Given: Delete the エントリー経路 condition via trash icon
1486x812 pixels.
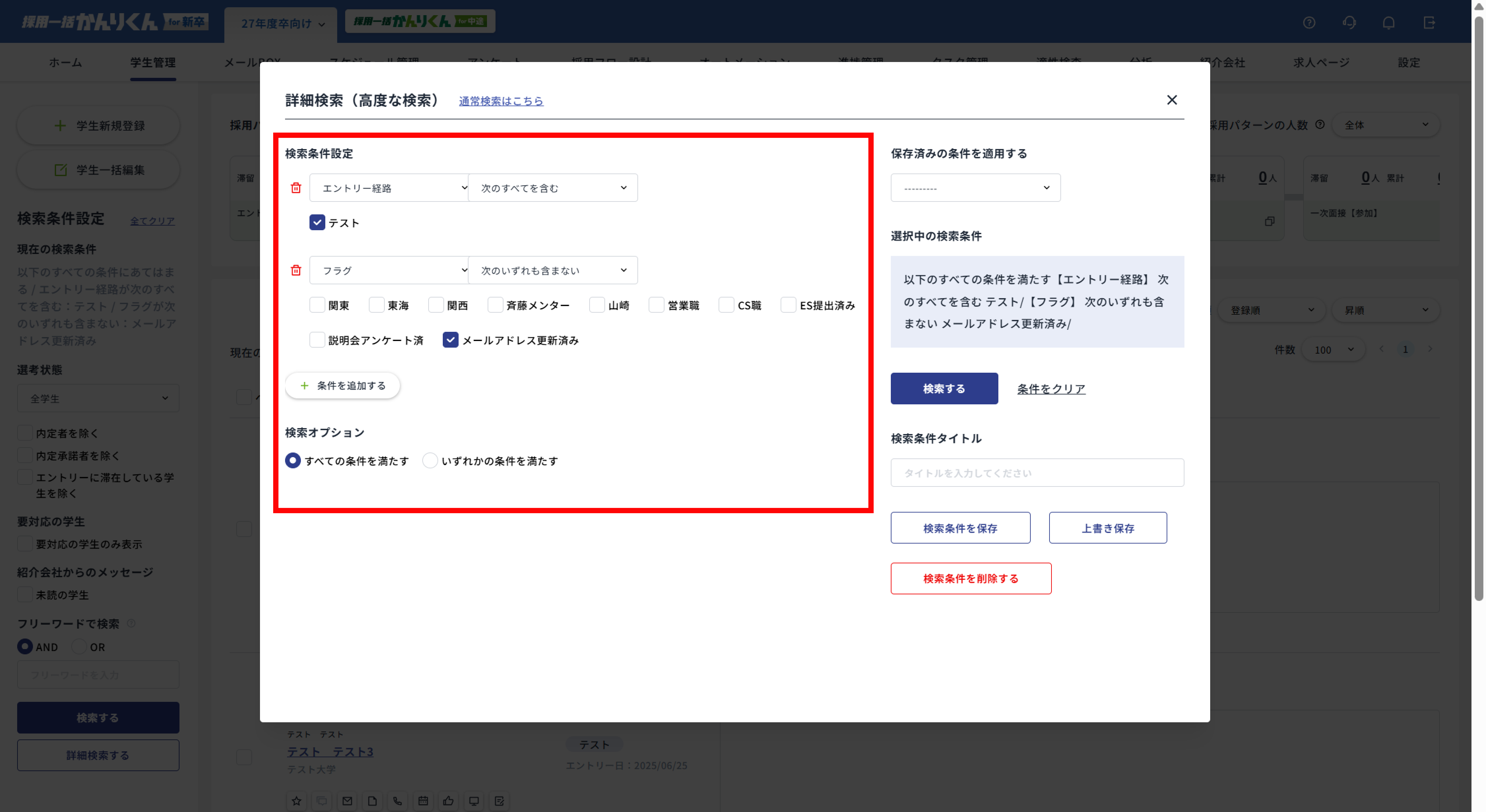Looking at the screenshot, I should point(296,187).
